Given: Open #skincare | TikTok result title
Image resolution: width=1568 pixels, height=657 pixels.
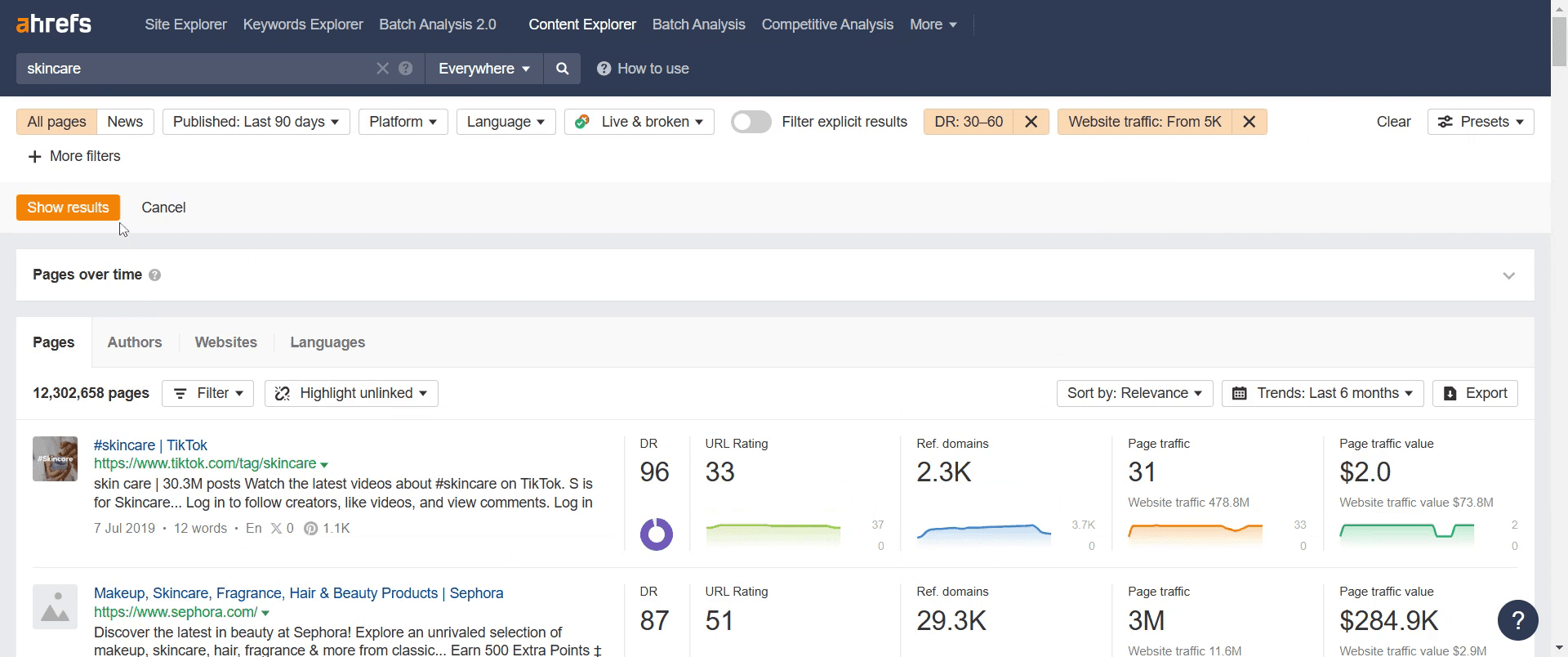Looking at the screenshot, I should pyautogui.click(x=150, y=445).
